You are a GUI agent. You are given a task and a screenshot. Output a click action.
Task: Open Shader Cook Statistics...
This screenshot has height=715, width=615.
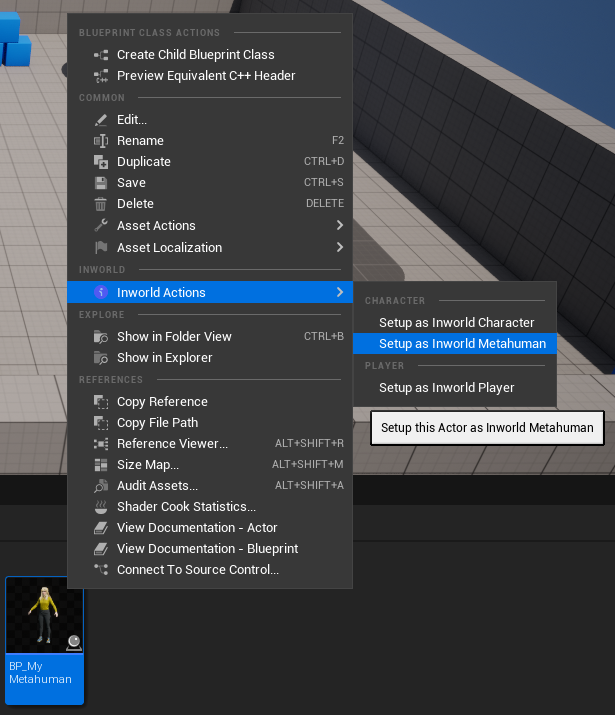[210, 506]
